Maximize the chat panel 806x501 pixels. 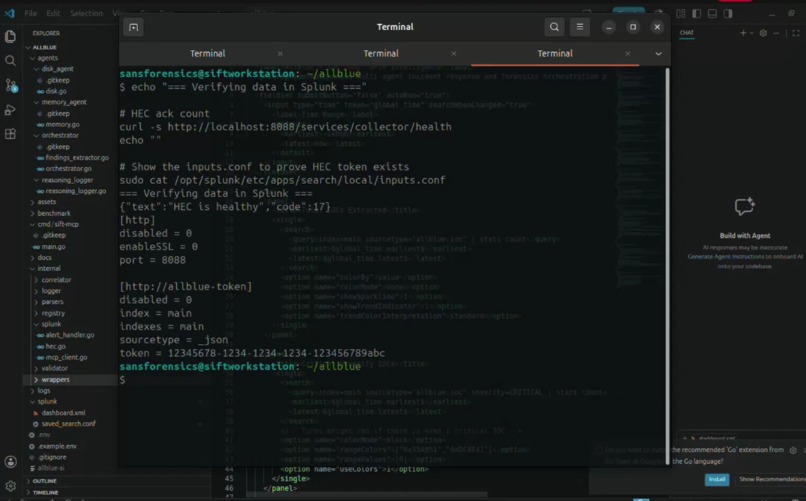click(796, 33)
